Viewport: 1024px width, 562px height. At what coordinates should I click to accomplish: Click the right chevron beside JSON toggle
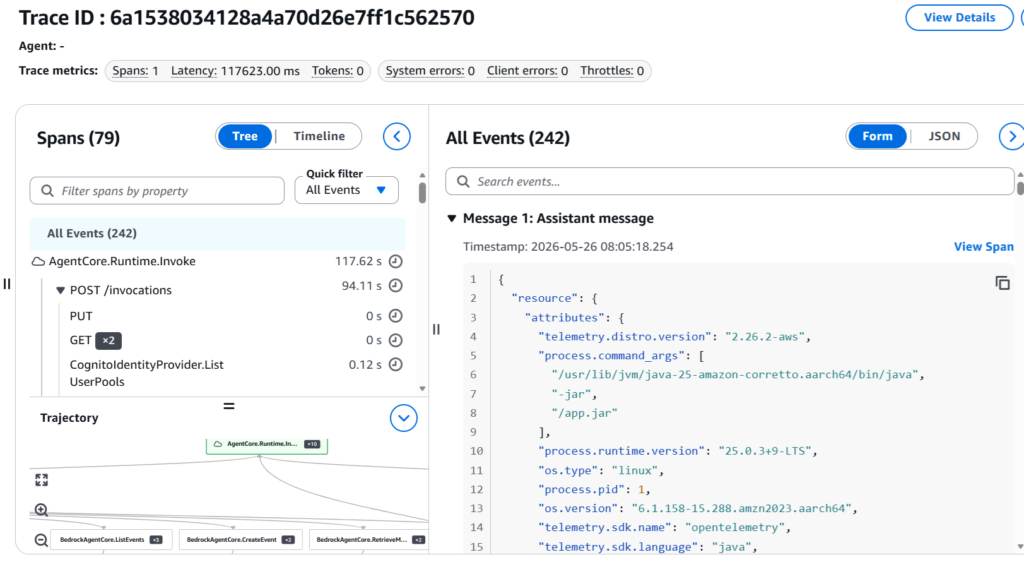(1012, 136)
